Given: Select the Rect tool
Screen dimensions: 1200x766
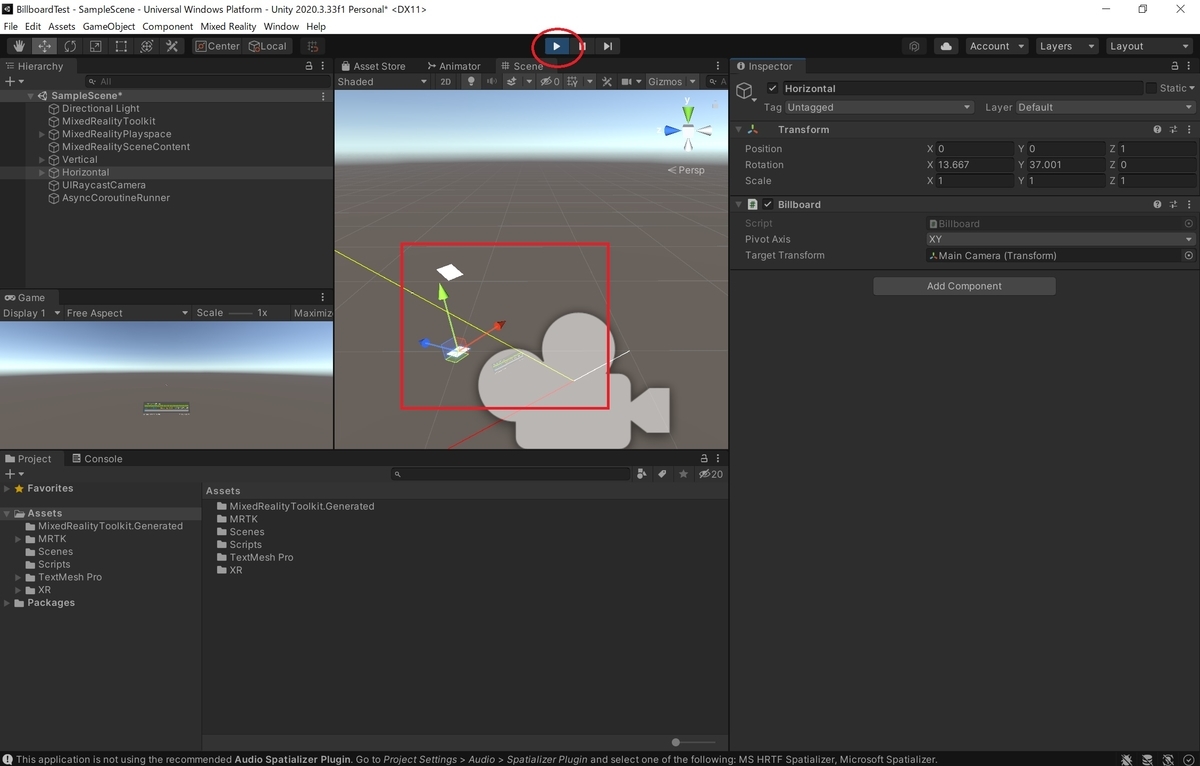Looking at the screenshot, I should click(121, 46).
